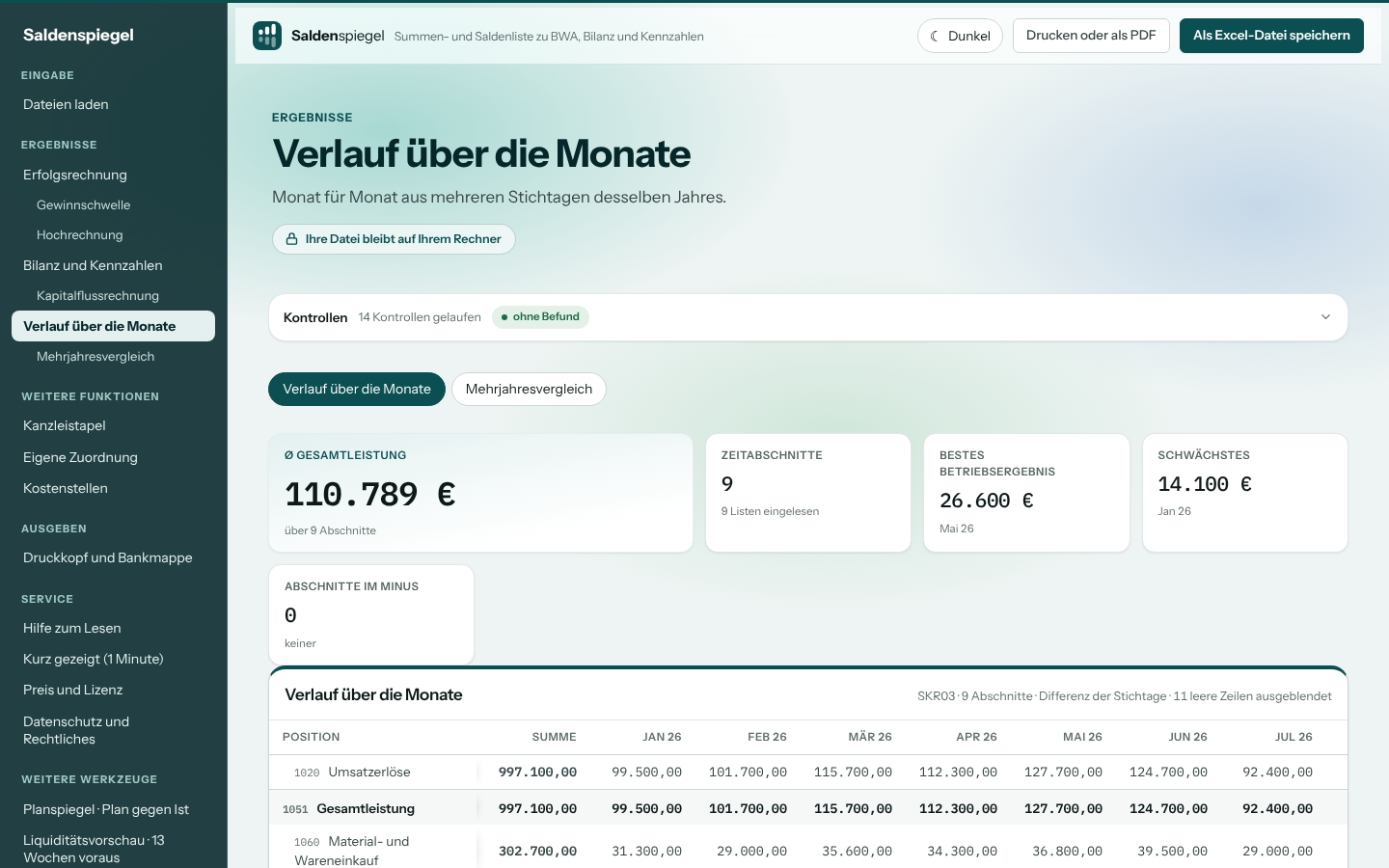
Task: Toggle Dunkel dark mode
Action: click(x=960, y=36)
